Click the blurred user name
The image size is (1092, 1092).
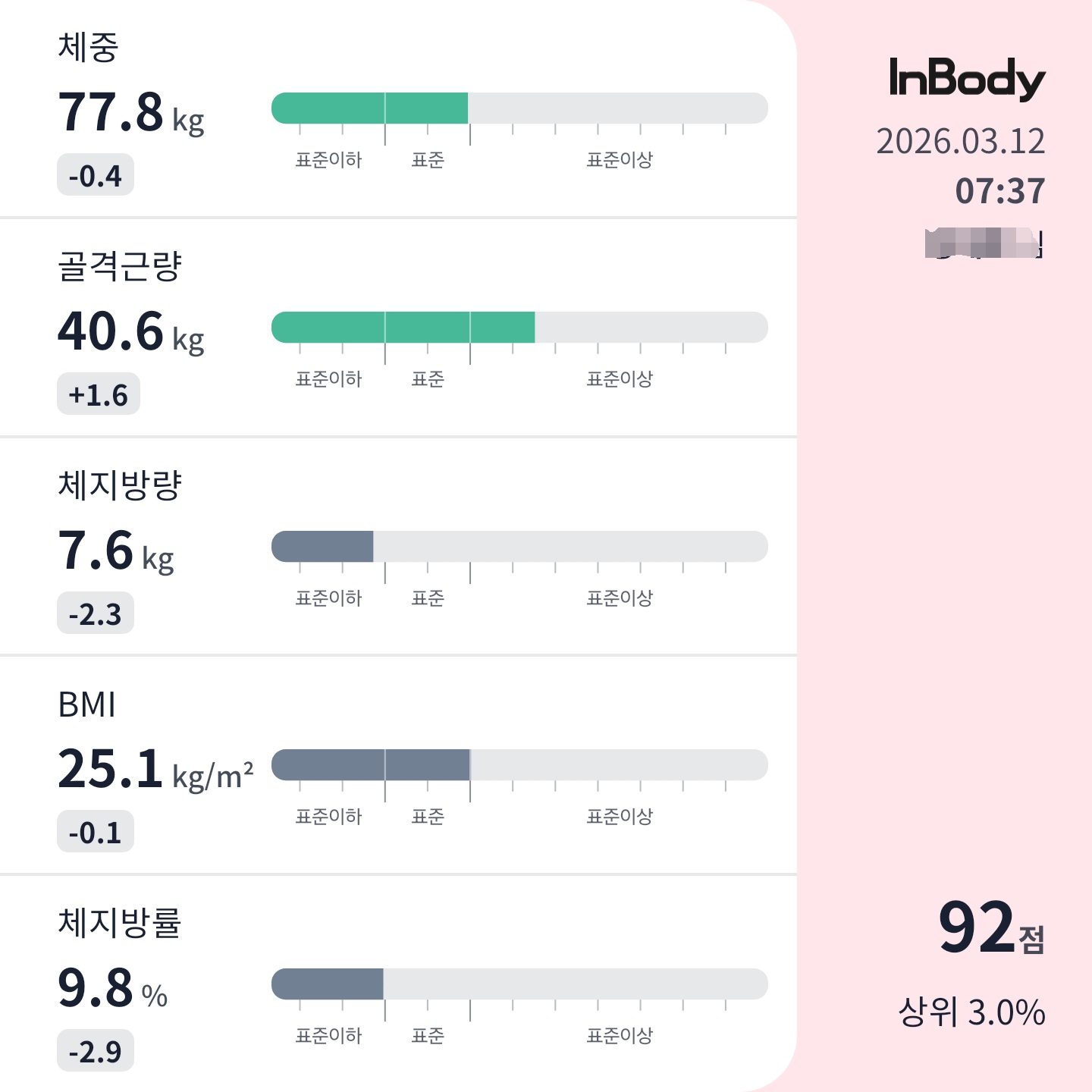984,243
